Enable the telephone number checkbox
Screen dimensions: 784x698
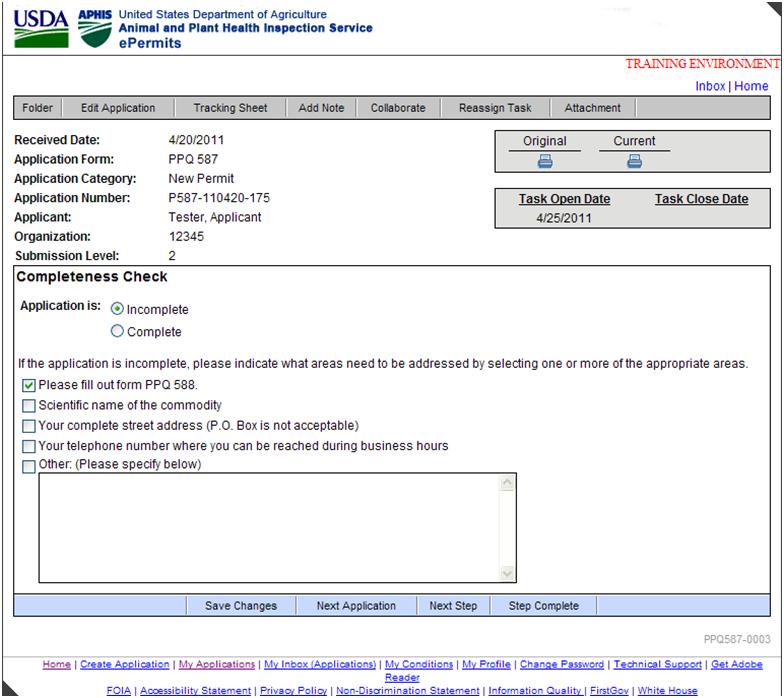pos(29,446)
